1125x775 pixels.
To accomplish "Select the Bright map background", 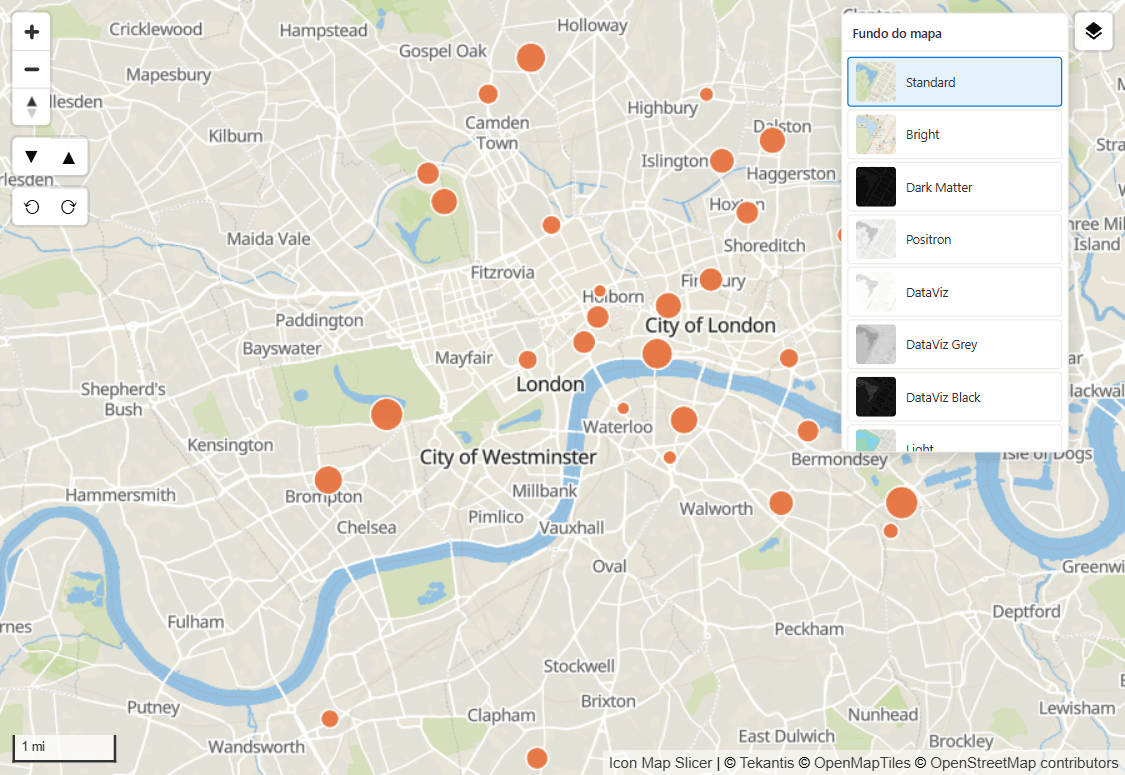I will click(954, 134).
